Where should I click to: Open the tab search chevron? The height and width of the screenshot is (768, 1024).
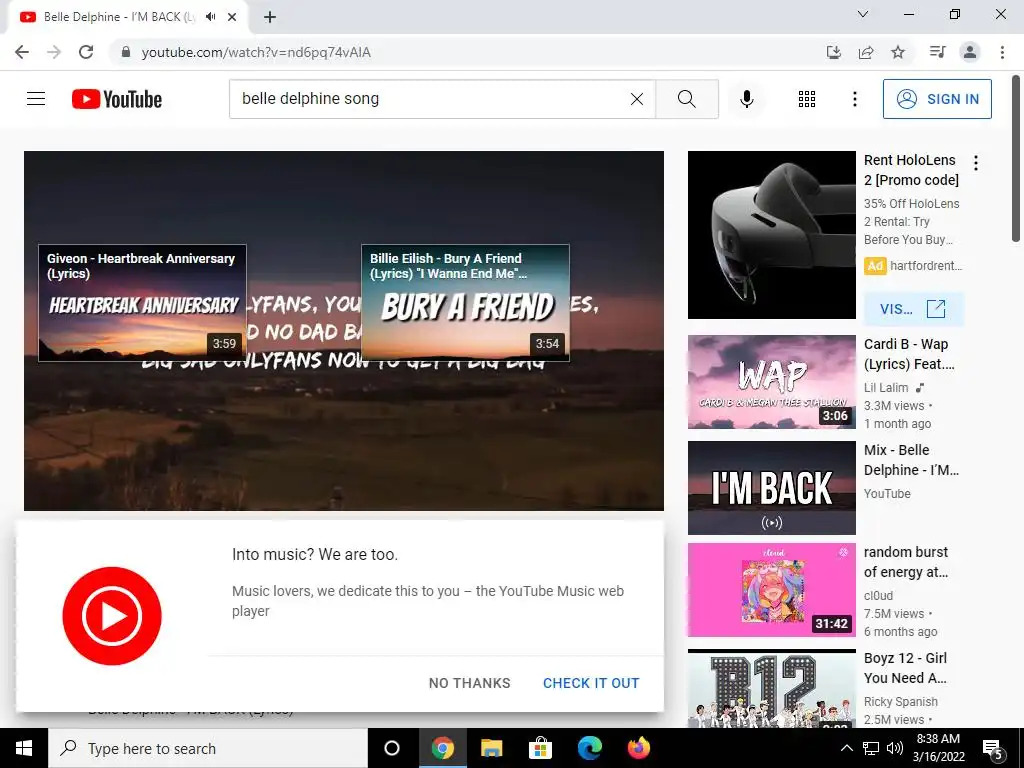point(863,14)
